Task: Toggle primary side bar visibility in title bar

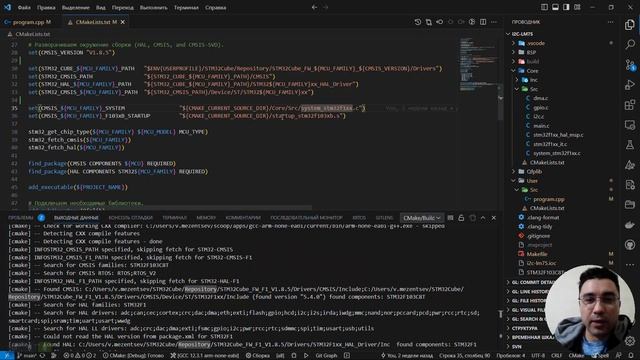Action: (x=544, y=7)
